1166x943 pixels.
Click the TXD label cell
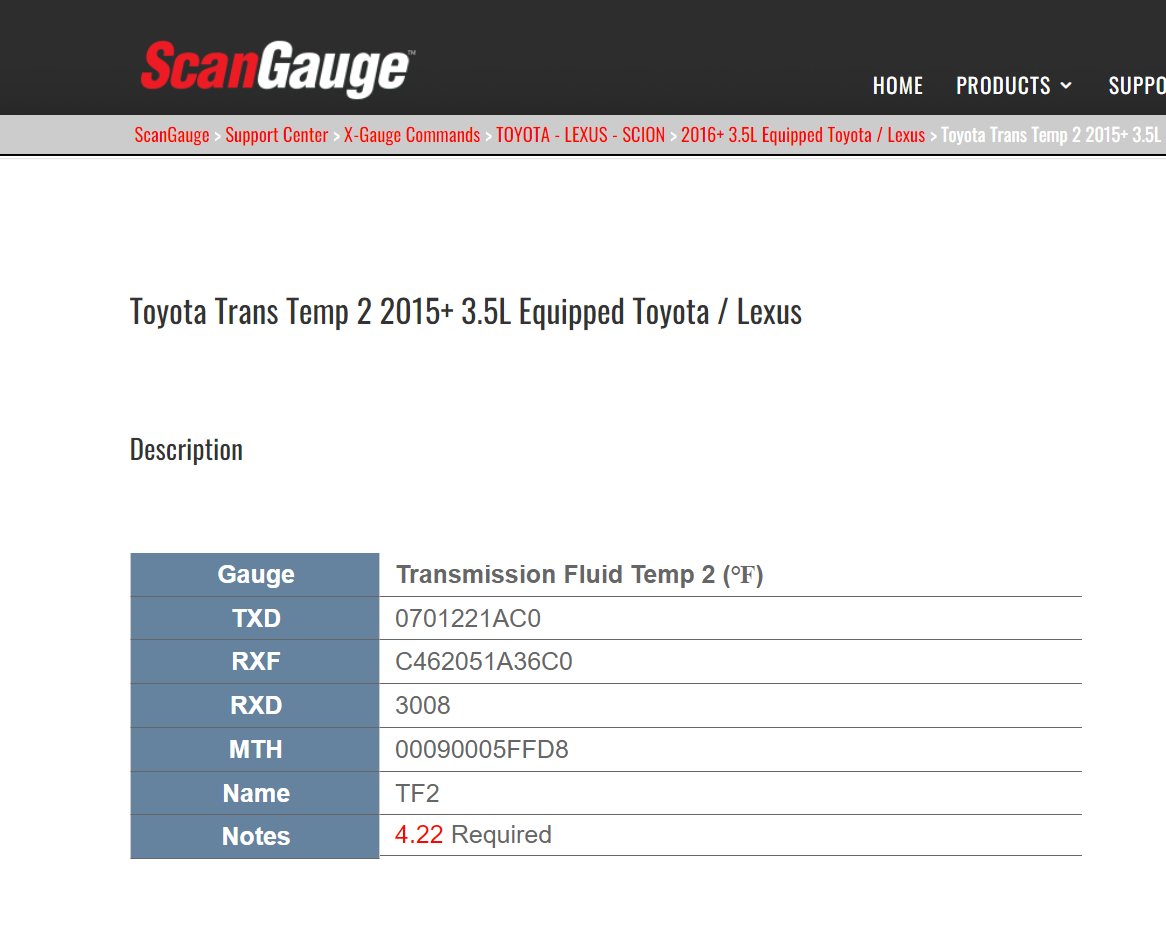255,618
